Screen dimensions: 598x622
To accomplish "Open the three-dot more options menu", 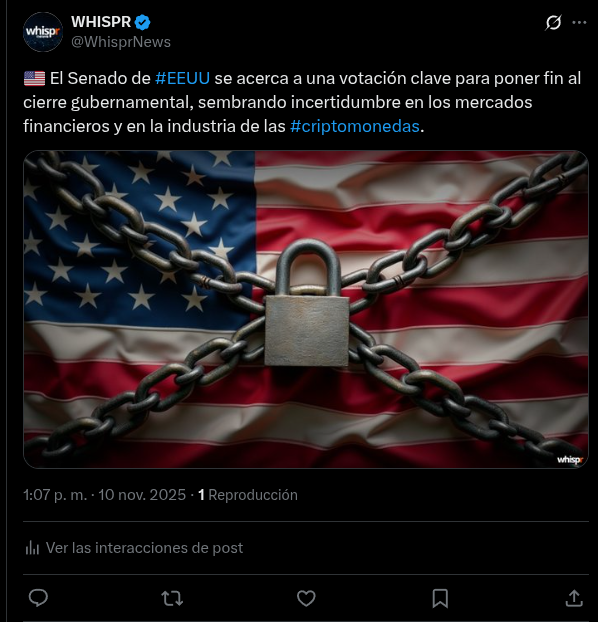I will click(x=579, y=23).
